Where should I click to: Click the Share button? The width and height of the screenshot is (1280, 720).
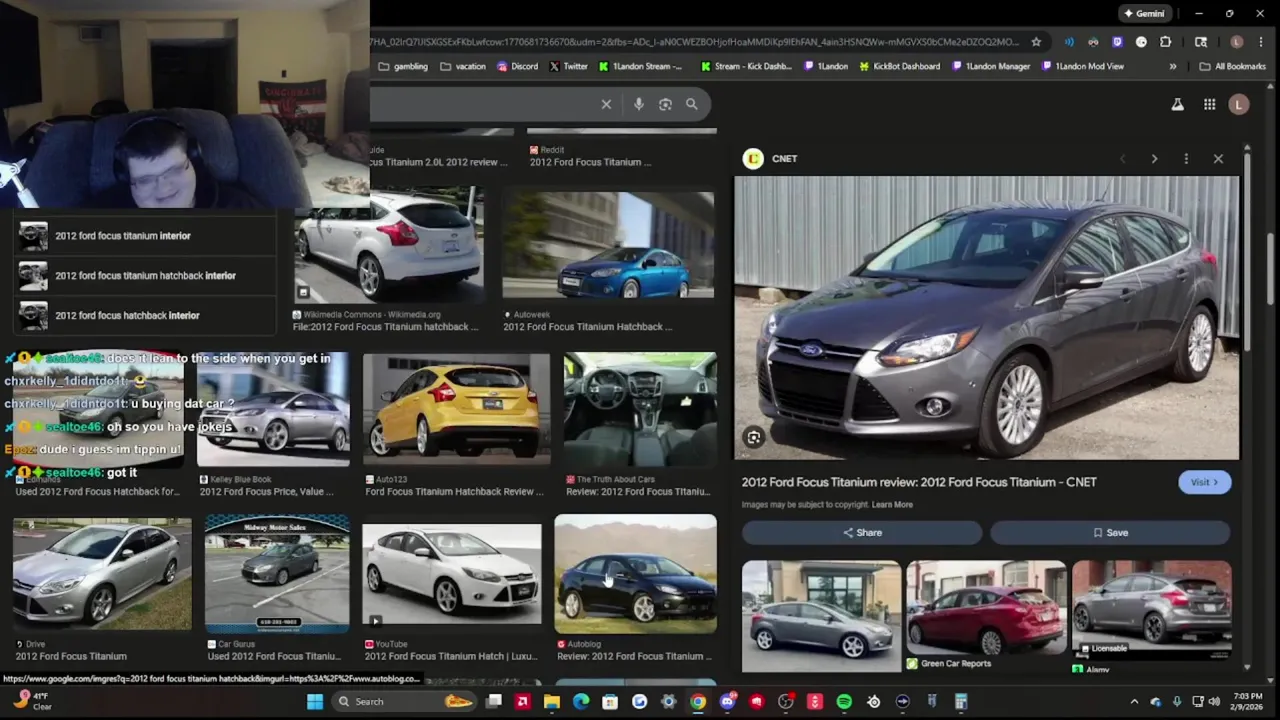click(862, 533)
